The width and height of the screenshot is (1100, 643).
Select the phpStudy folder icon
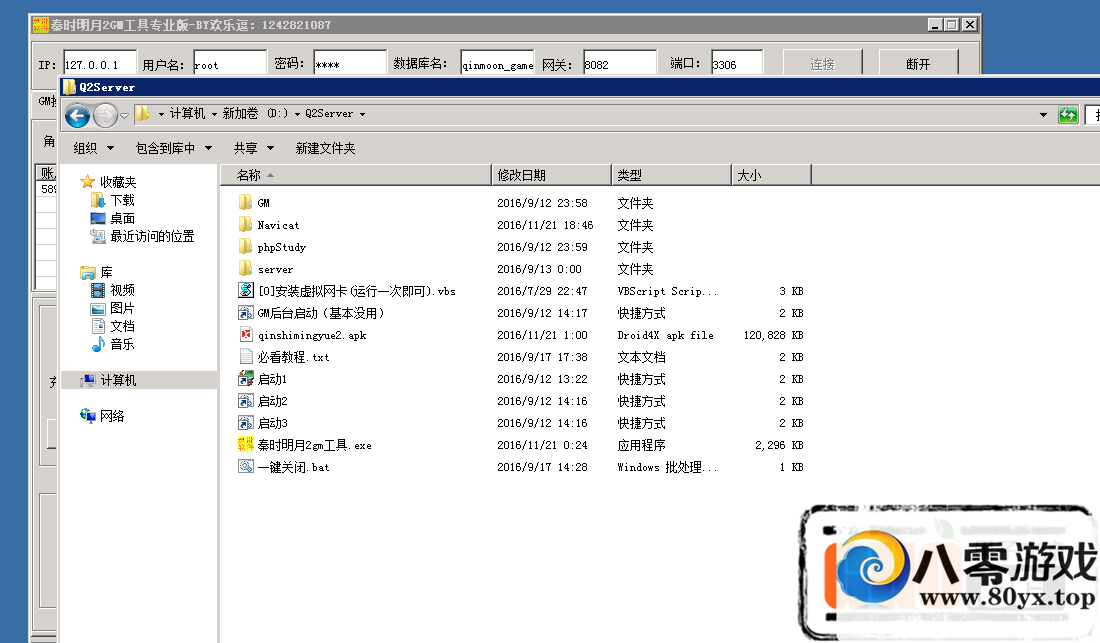(245, 247)
